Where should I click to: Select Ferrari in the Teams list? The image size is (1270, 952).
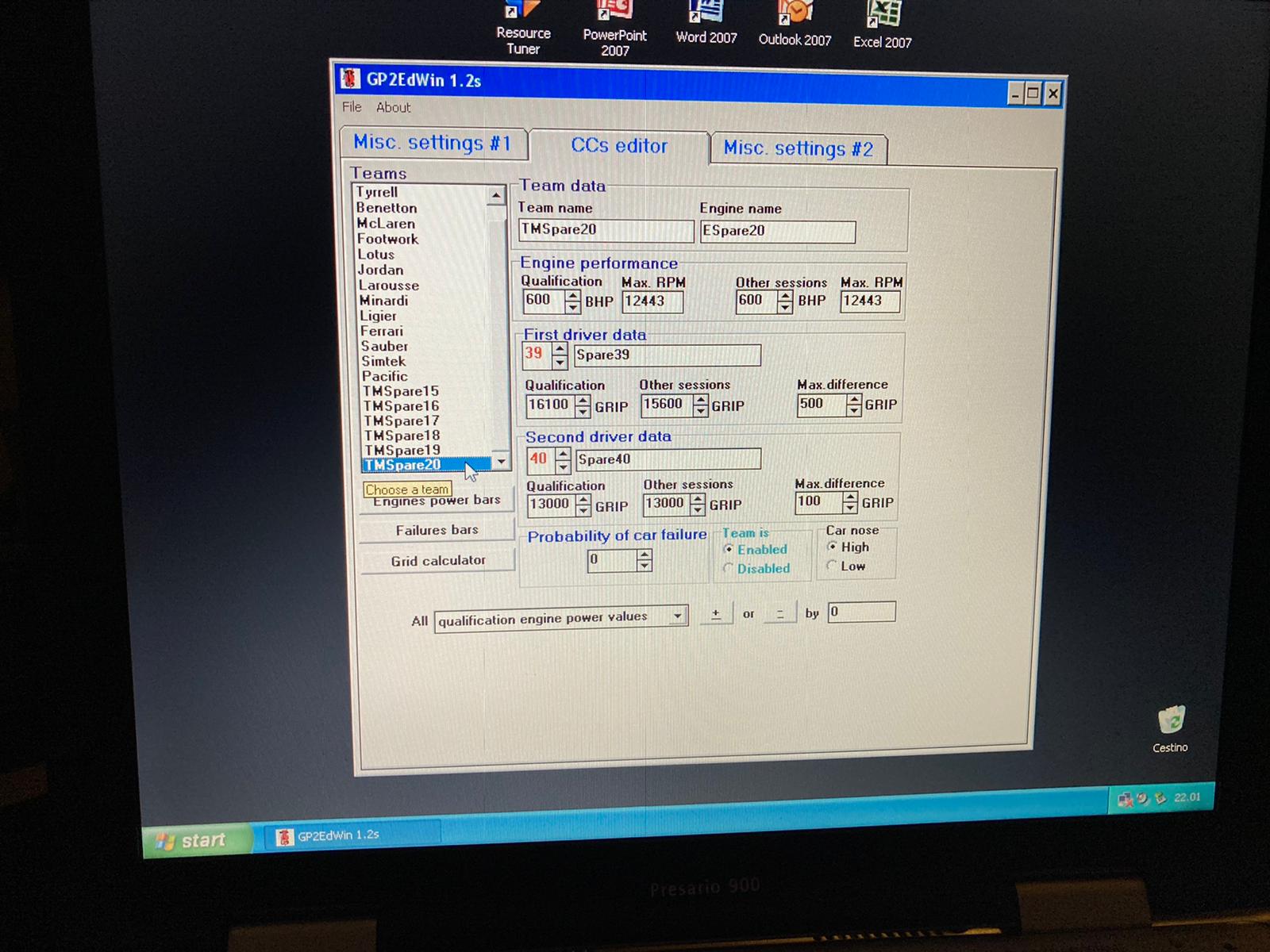coord(382,331)
